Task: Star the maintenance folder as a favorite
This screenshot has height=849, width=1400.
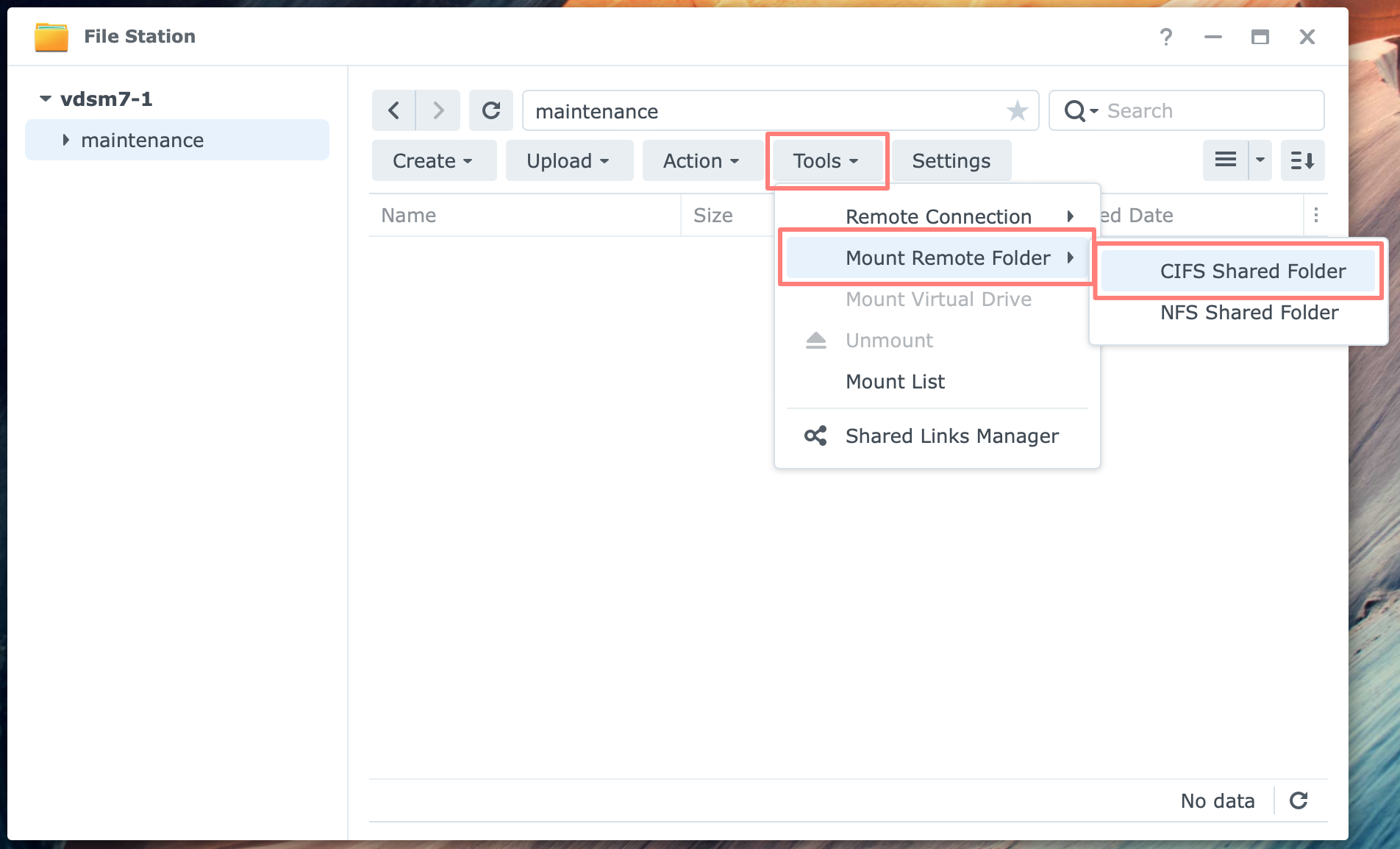Action: (1017, 110)
